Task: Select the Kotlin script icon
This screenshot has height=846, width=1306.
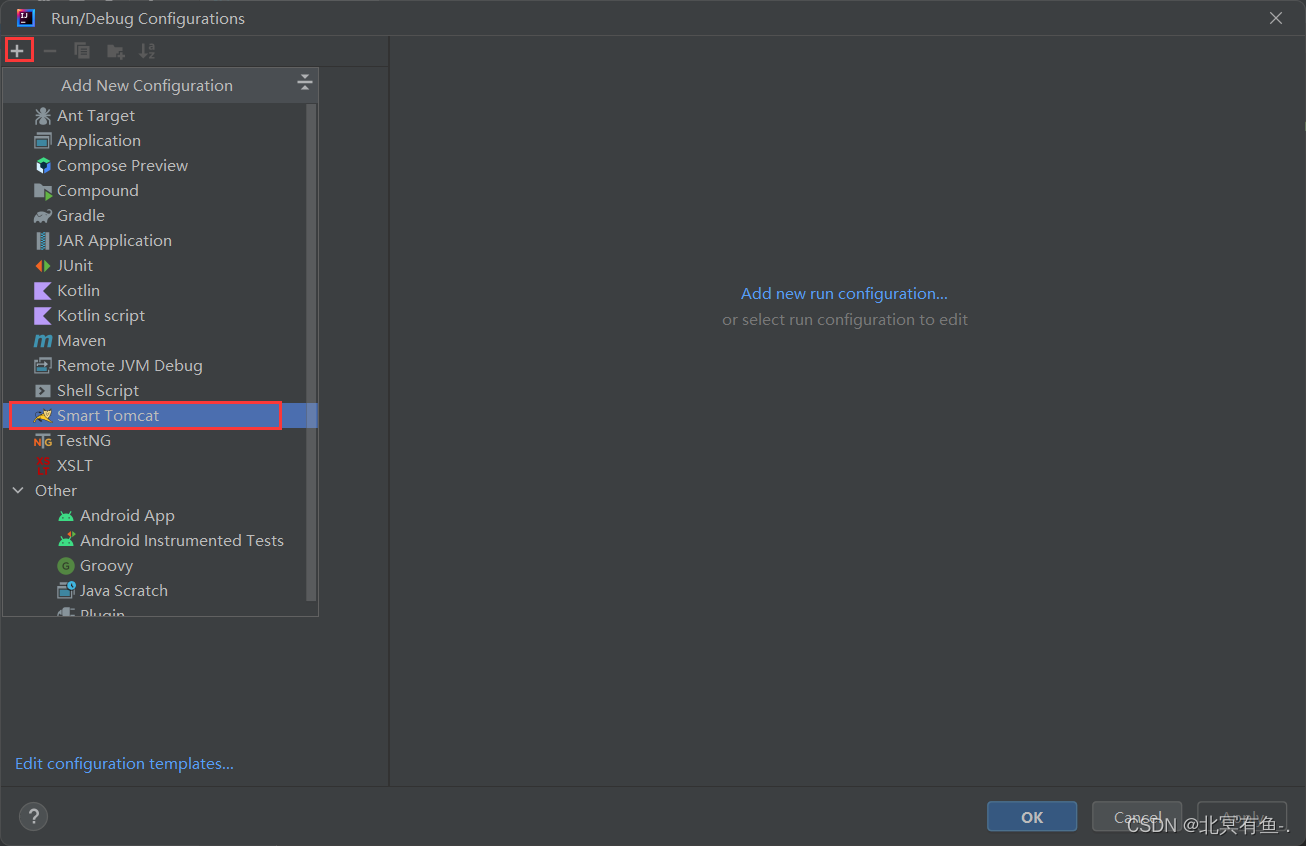Action: tap(43, 316)
